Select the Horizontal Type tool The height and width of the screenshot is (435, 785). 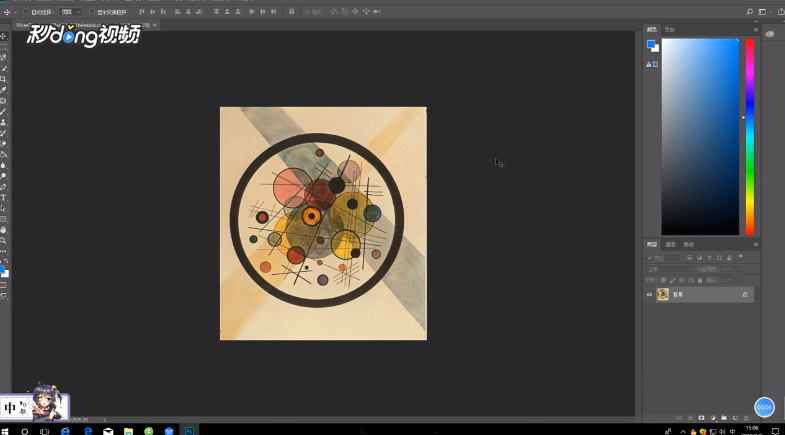click(4, 198)
